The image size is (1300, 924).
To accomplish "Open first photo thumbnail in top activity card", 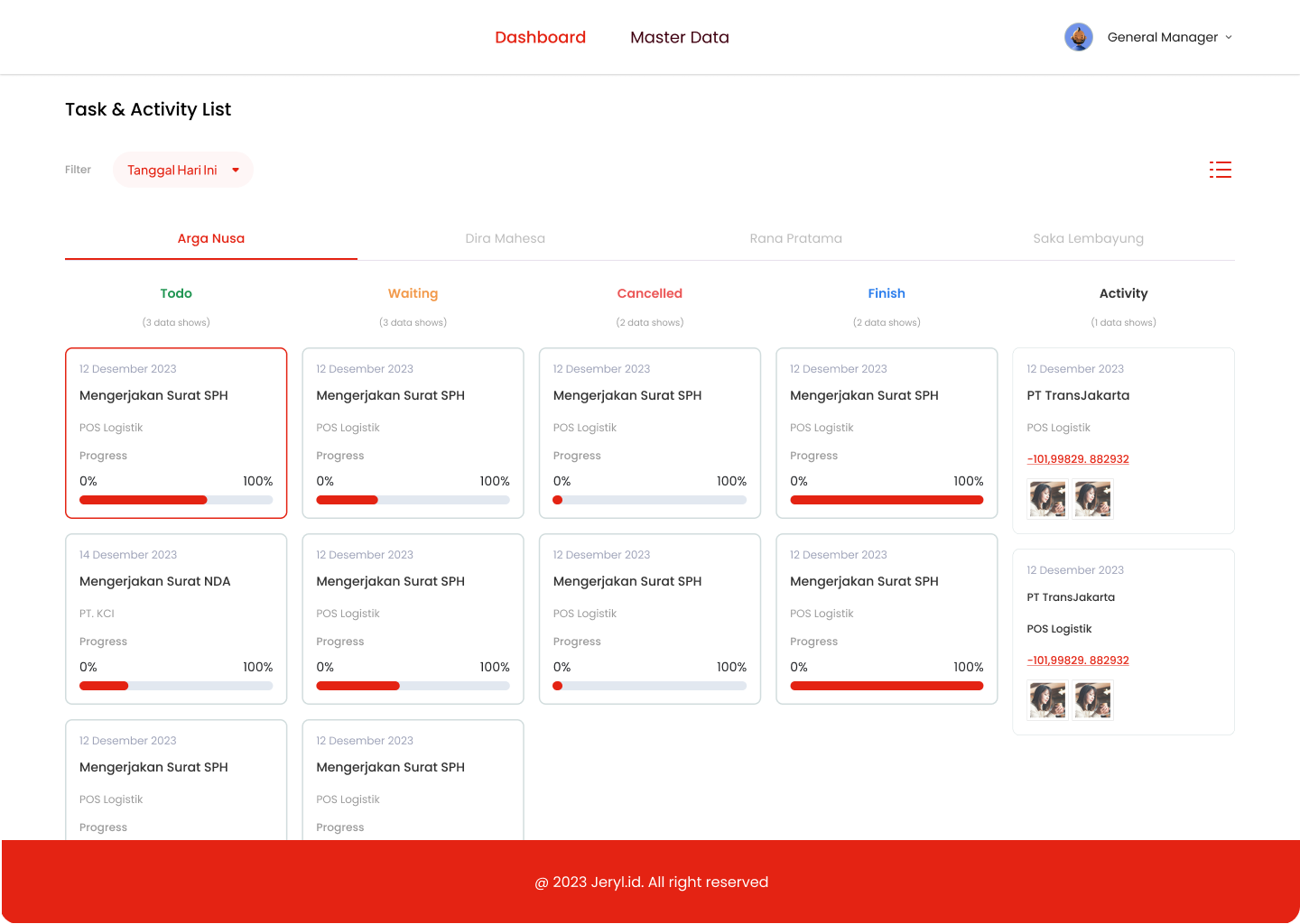I will point(1047,499).
